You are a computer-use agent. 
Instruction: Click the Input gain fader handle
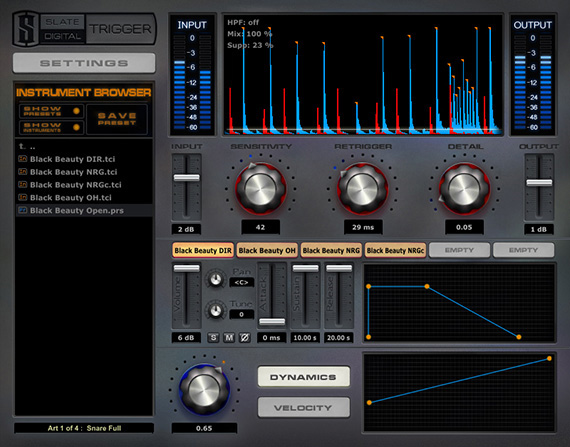coord(186,177)
